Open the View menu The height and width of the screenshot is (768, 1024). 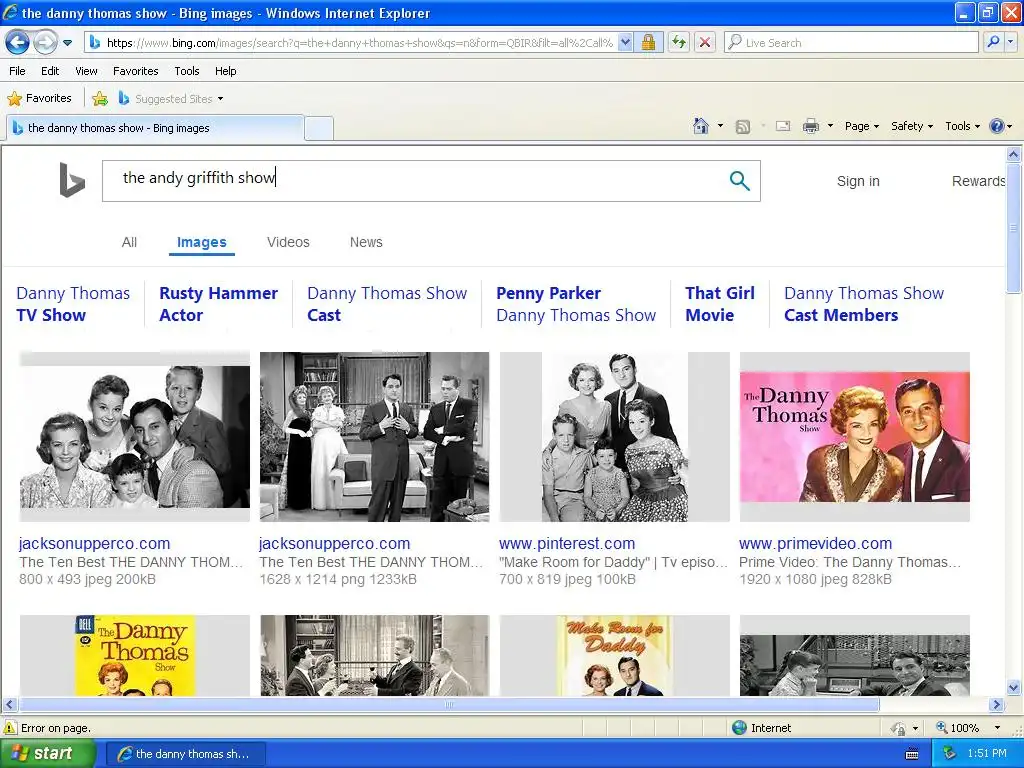coord(86,71)
